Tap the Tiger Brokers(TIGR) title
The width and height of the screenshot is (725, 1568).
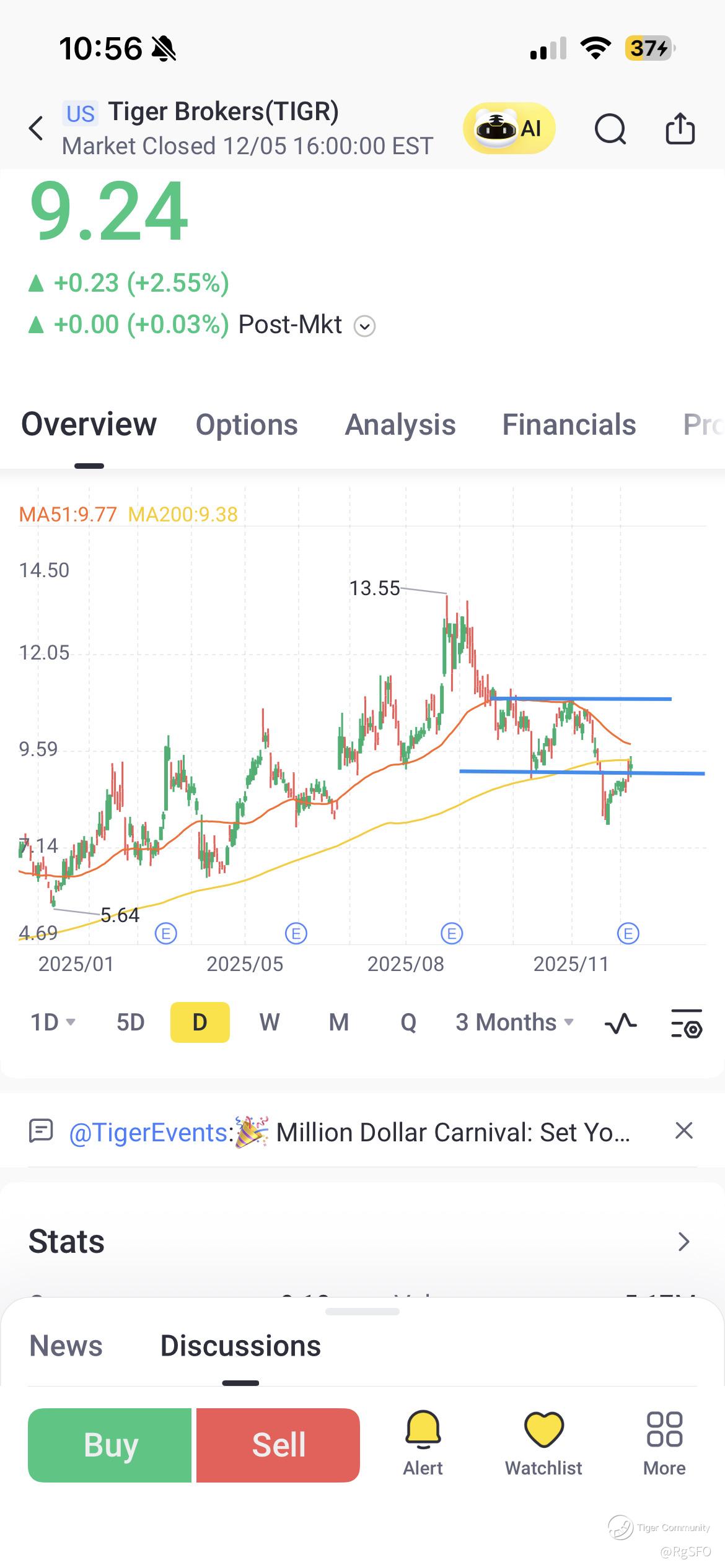pos(224,111)
